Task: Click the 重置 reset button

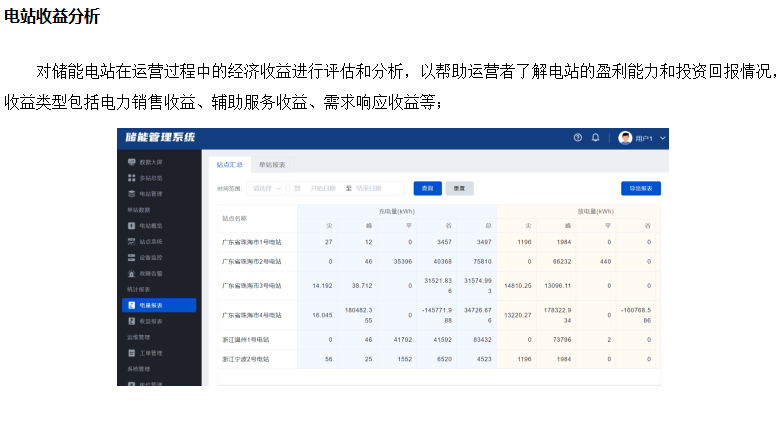Action: point(459,188)
